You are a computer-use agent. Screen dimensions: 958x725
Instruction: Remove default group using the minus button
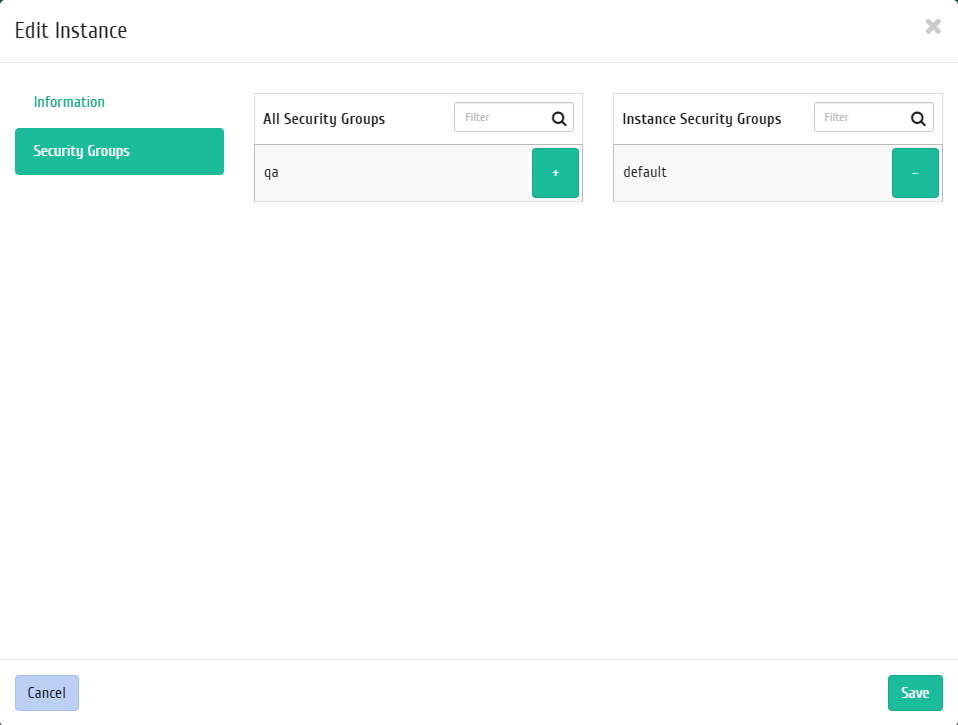click(x=915, y=173)
